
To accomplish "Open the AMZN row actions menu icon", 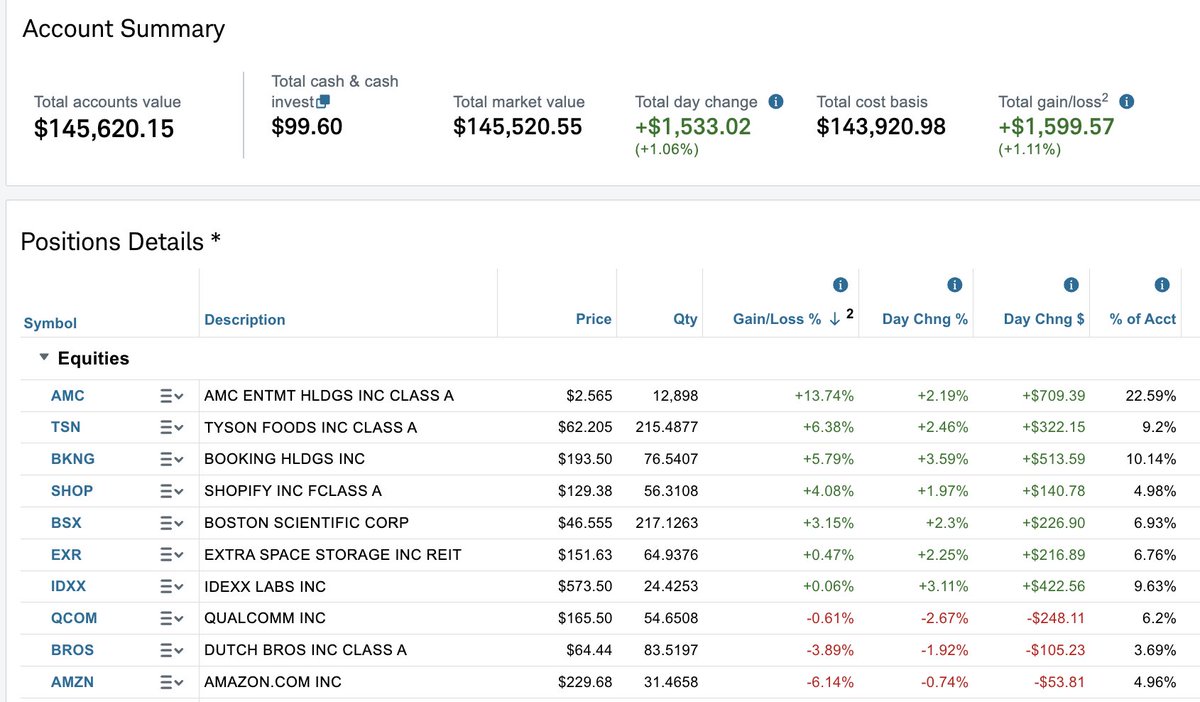I will (171, 682).
